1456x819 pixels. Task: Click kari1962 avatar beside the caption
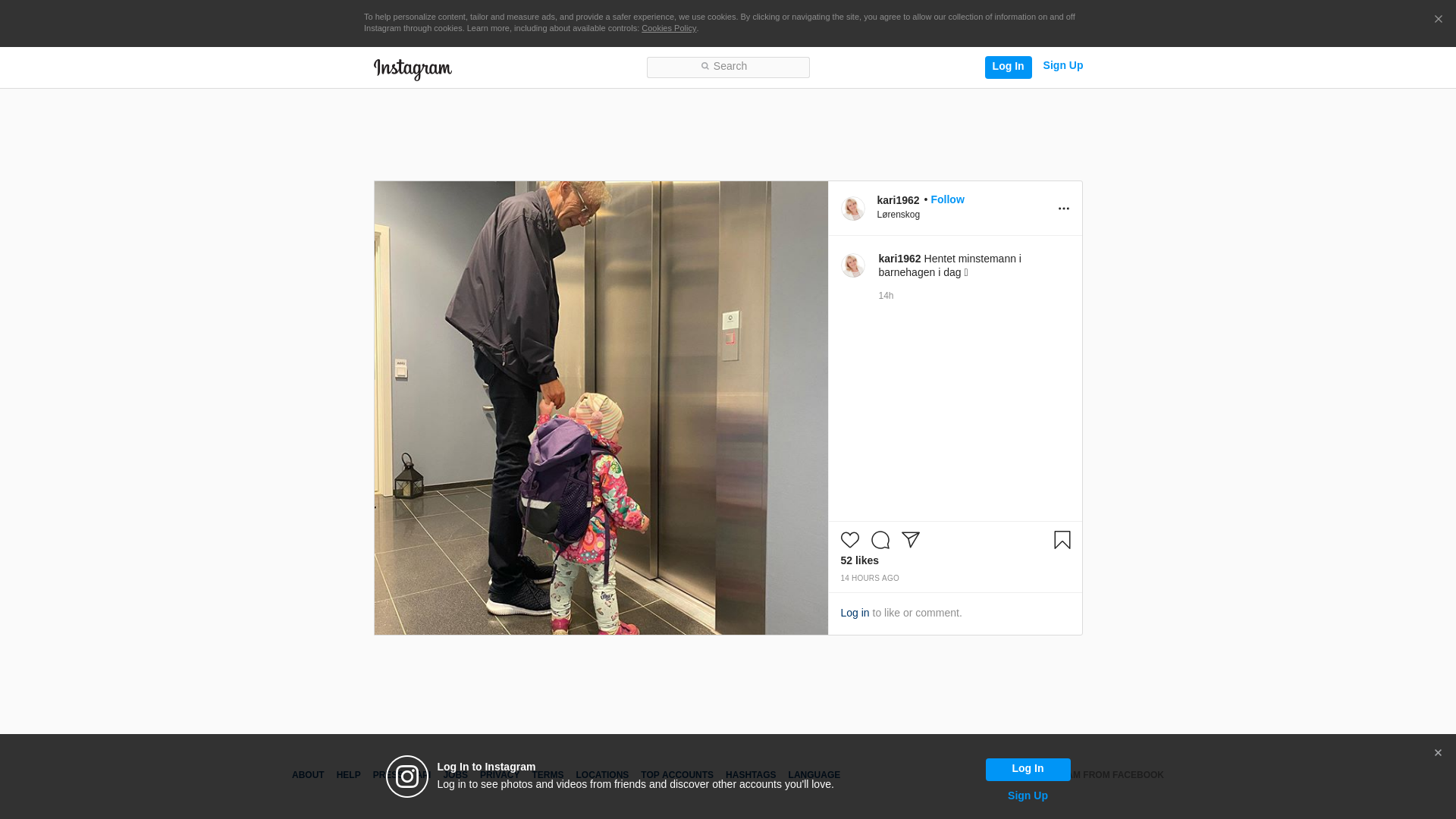pyautogui.click(x=852, y=265)
